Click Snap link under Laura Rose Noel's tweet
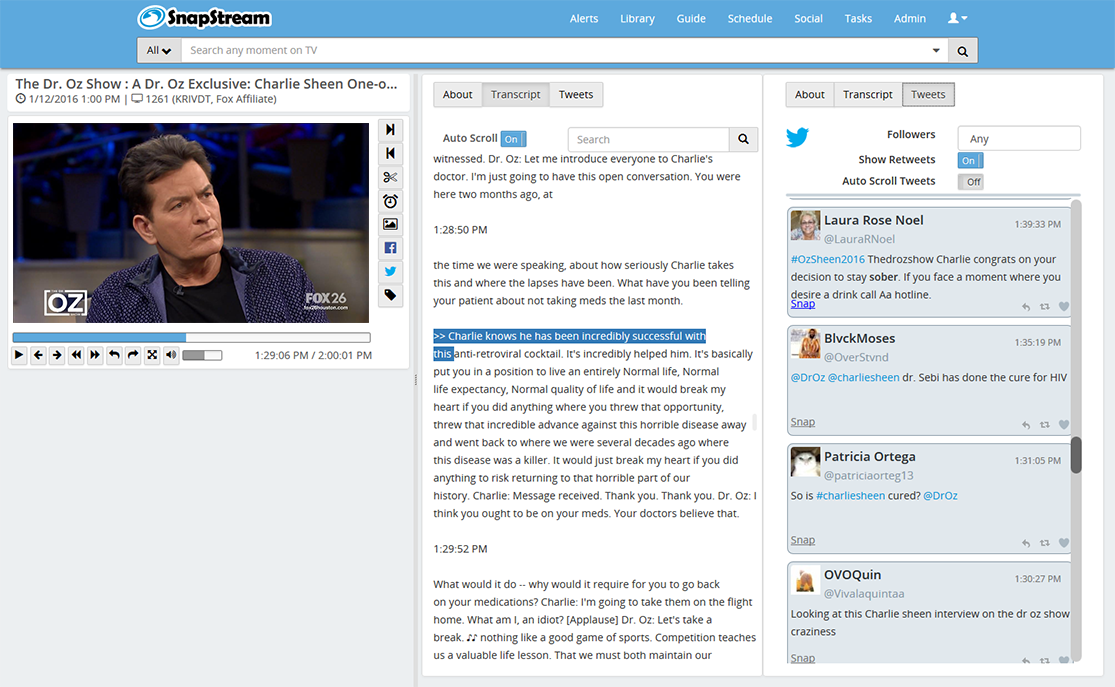This screenshot has width=1115, height=687. point(802,304)
